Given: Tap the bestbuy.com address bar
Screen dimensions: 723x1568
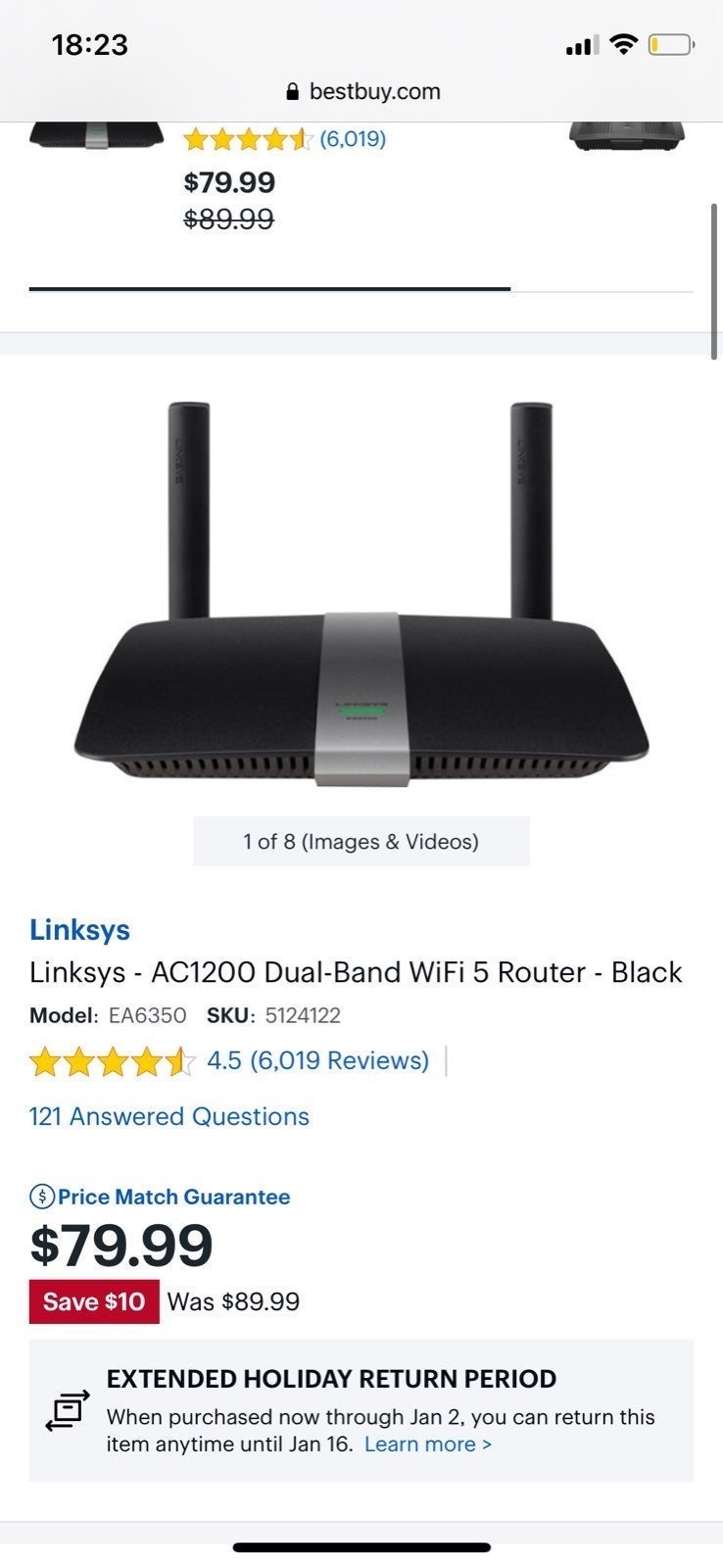Looking at the screenshot, I should tap(361, 92).
